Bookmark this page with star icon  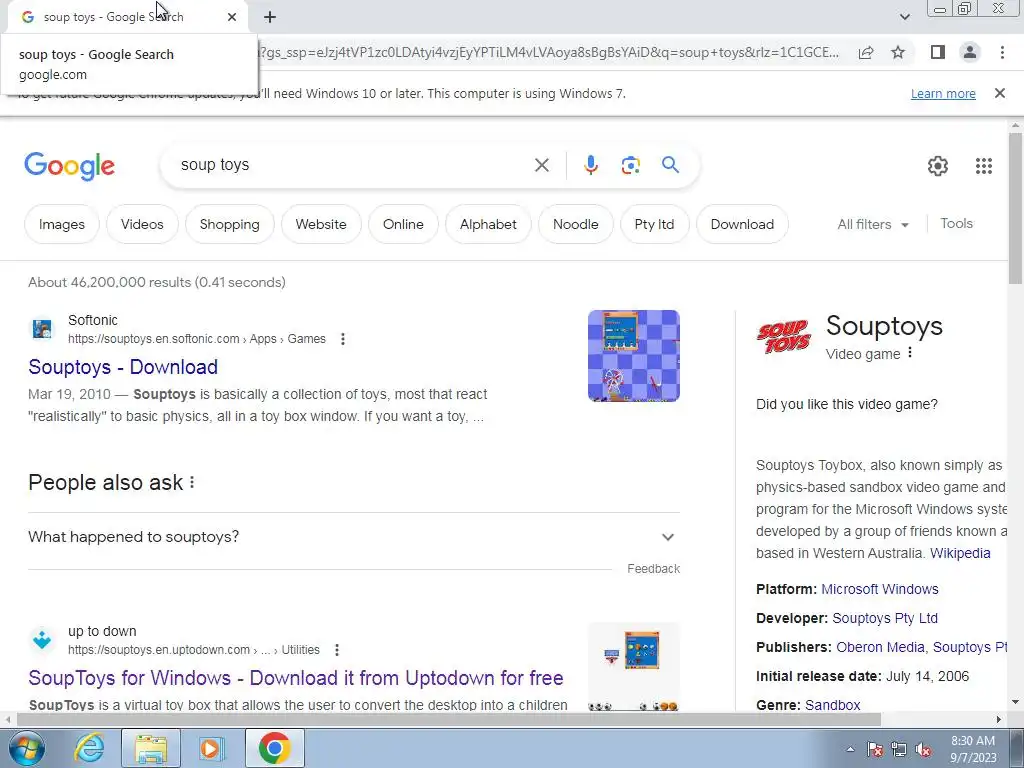point(899,52)
